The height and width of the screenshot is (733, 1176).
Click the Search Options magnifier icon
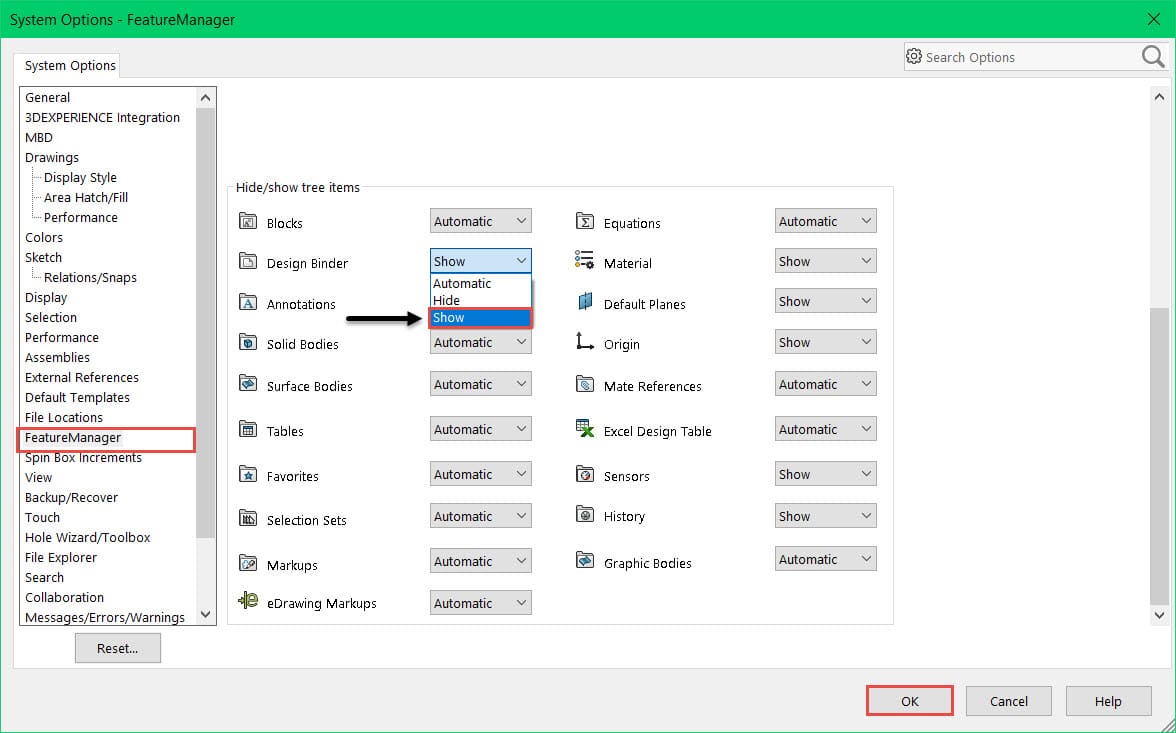(x=1152, y=57)
